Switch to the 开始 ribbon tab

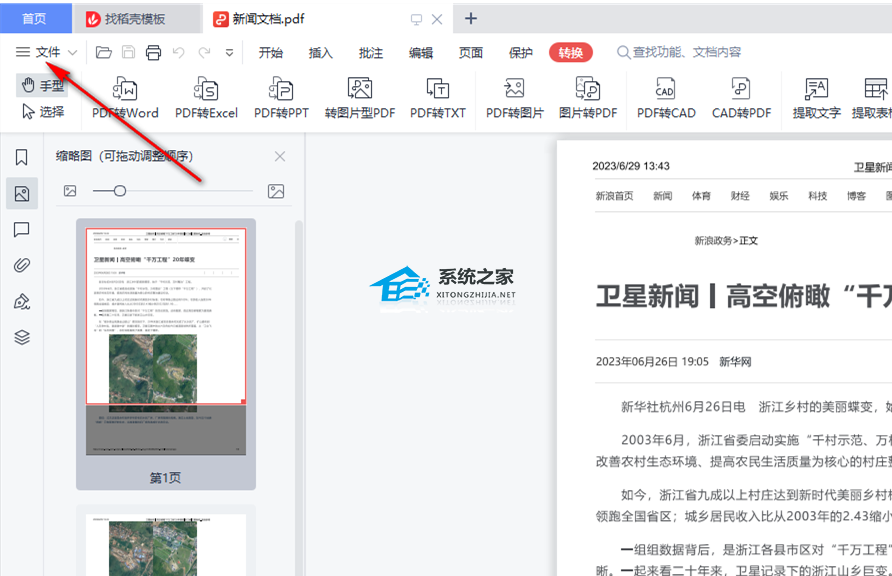click(271, 53)
